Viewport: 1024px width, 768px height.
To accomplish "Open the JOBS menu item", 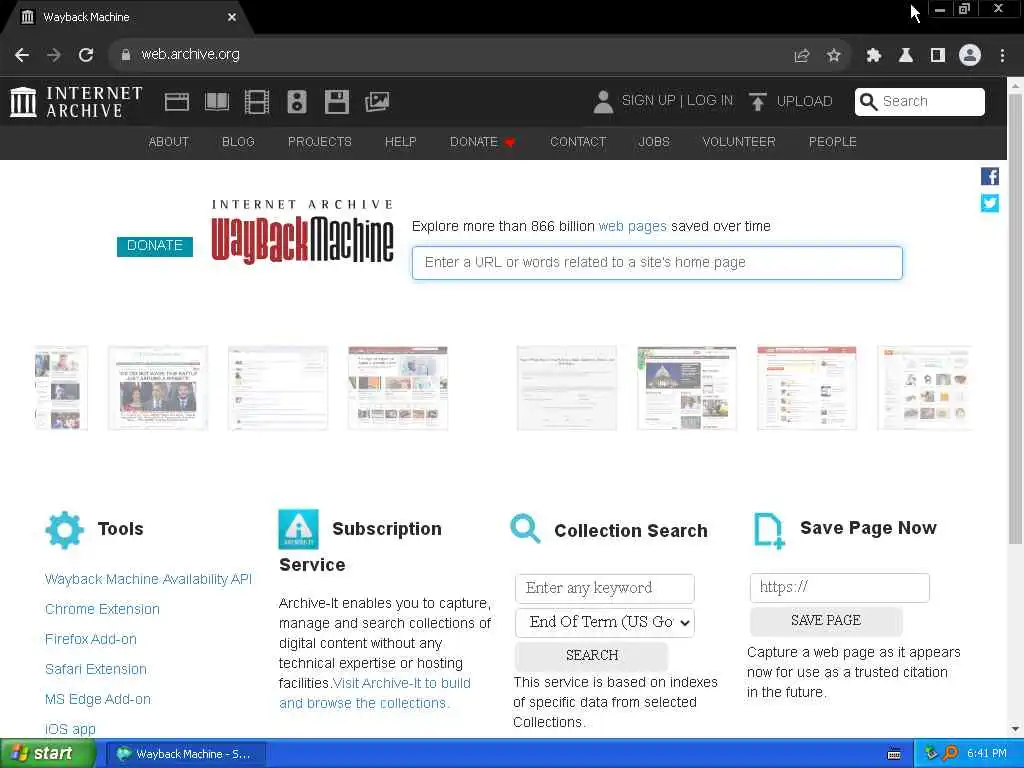I will coord(654,142).
